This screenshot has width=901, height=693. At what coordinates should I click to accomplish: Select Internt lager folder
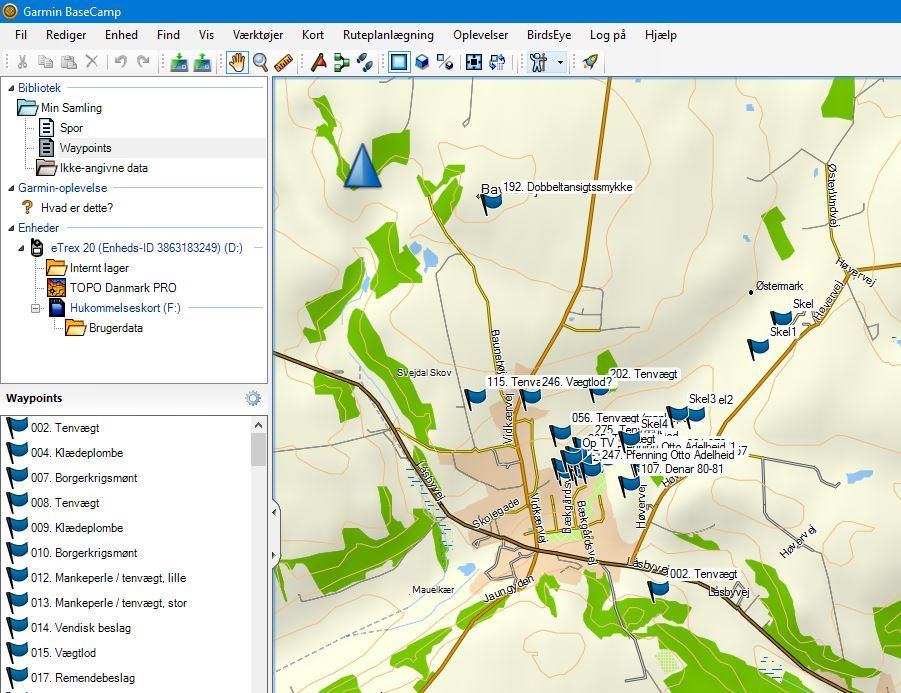coord(99,268)
